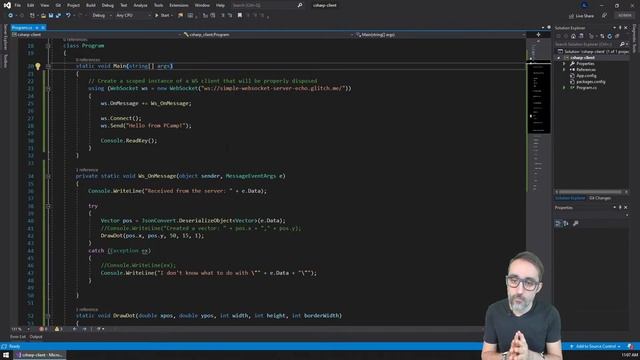Screen dimensions: 640x360
Task: Close the Solution Explorer panel
Action: [x=626, y=28]
